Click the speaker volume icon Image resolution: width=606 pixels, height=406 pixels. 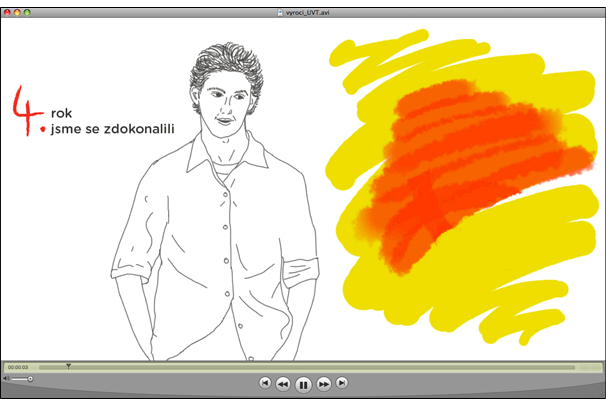[x=6, y=379]
